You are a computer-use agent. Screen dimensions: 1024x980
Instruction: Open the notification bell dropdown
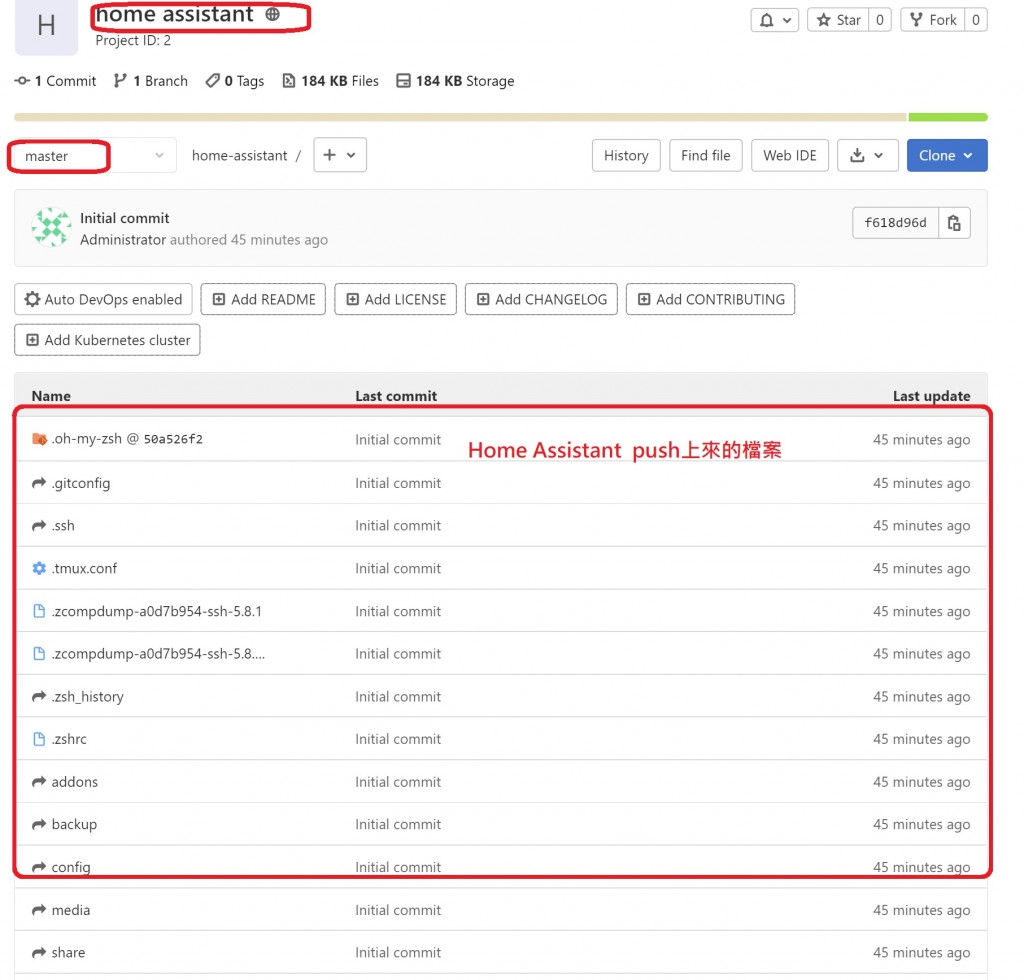(x=774, y=20)
